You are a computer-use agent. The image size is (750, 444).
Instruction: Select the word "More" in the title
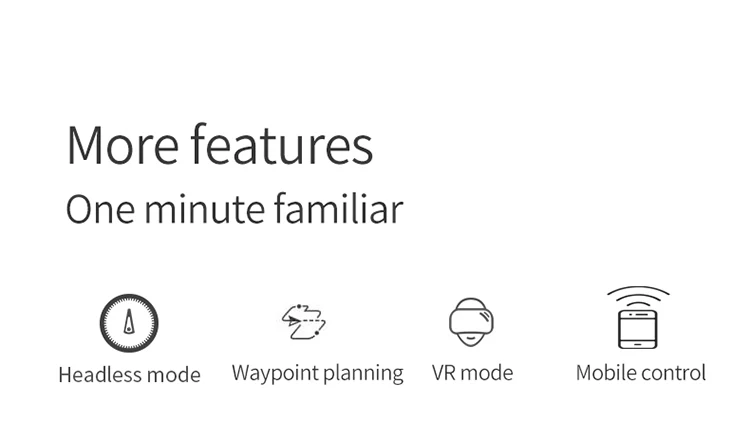point(123,145)
